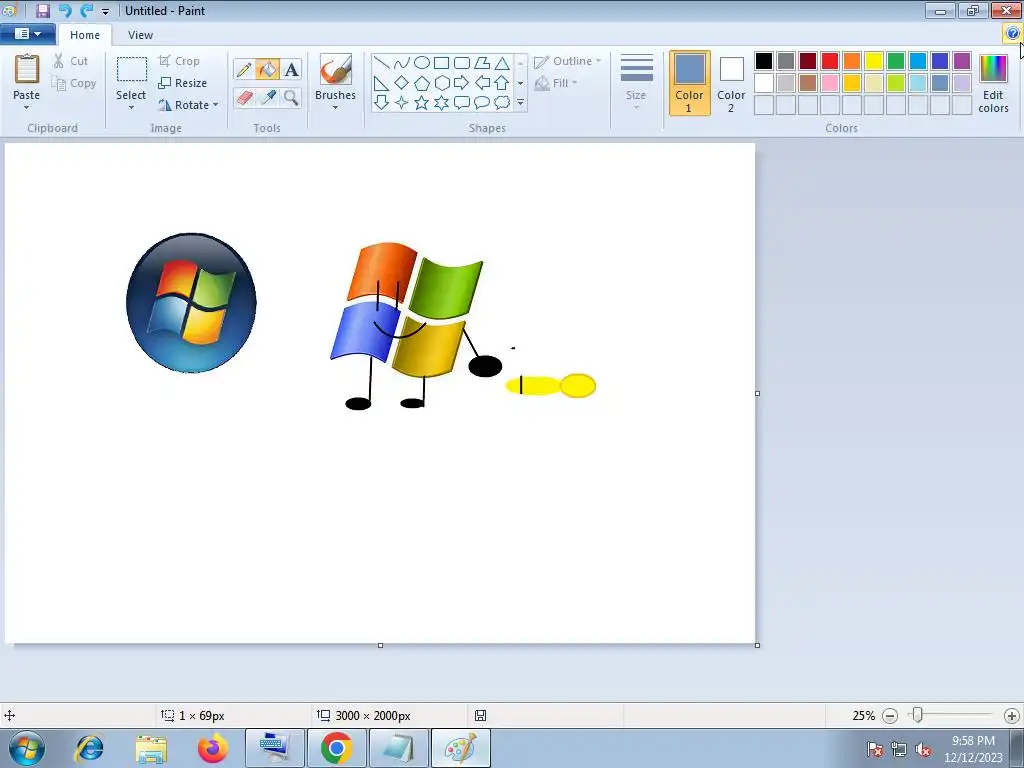This screenshot has width=1024, height=768.
Task: Activate the Color 2 selector
Action: [x=731, y=83]
